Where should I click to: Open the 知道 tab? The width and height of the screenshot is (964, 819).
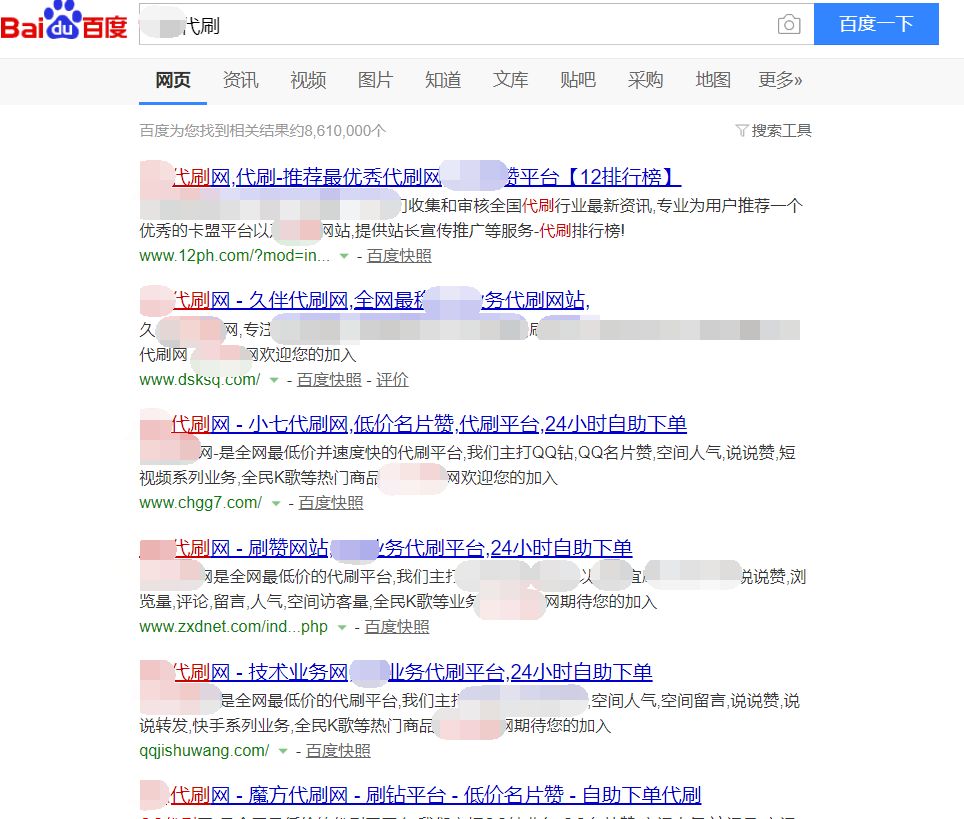click(x=443, y=80)
